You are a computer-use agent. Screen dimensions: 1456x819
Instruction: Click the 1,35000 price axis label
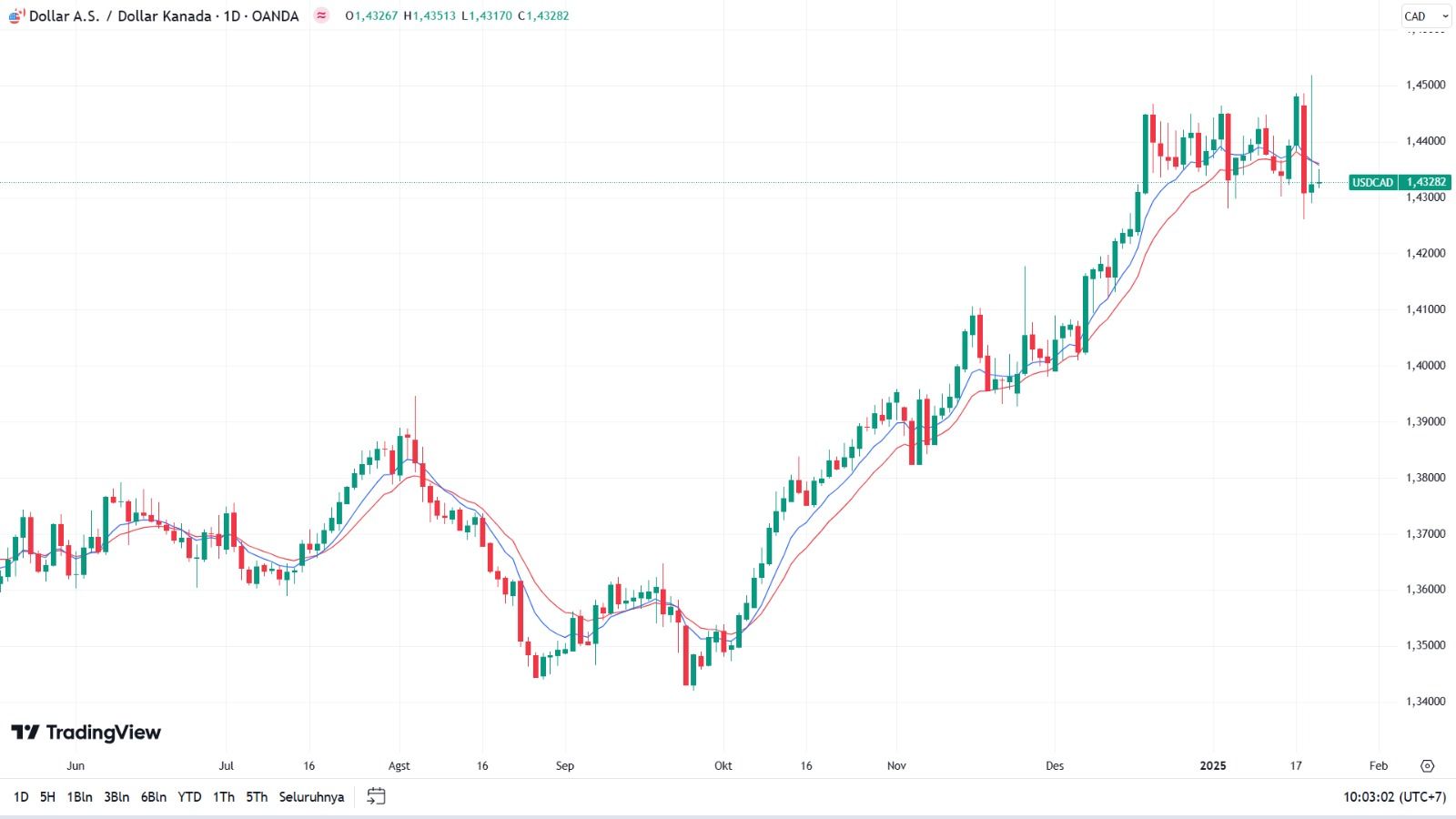click(x=1425, y=645)
